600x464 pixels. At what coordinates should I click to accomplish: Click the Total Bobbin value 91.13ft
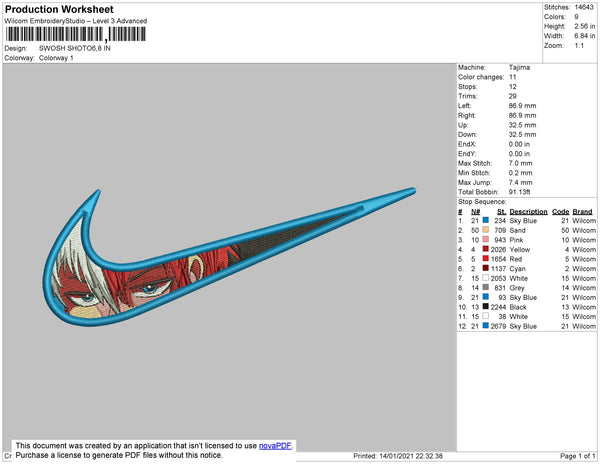point(519,192)
